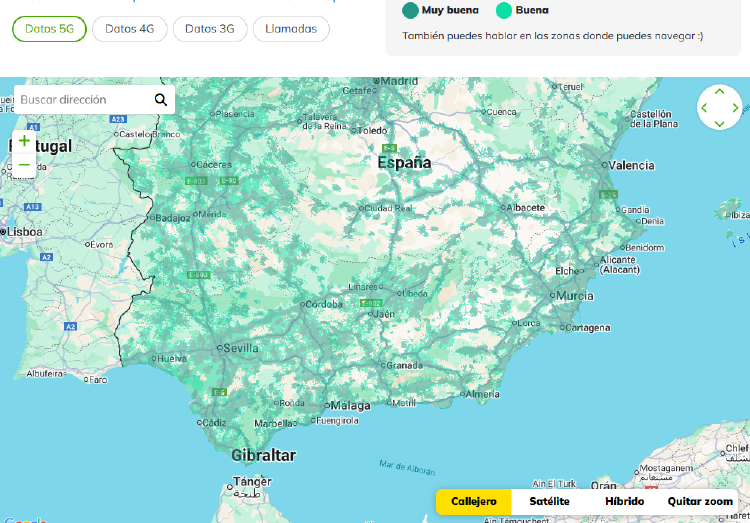Enable the Llamadas coverage layer
This screenshot has height=523, width=750.
(x=291, y=29)
